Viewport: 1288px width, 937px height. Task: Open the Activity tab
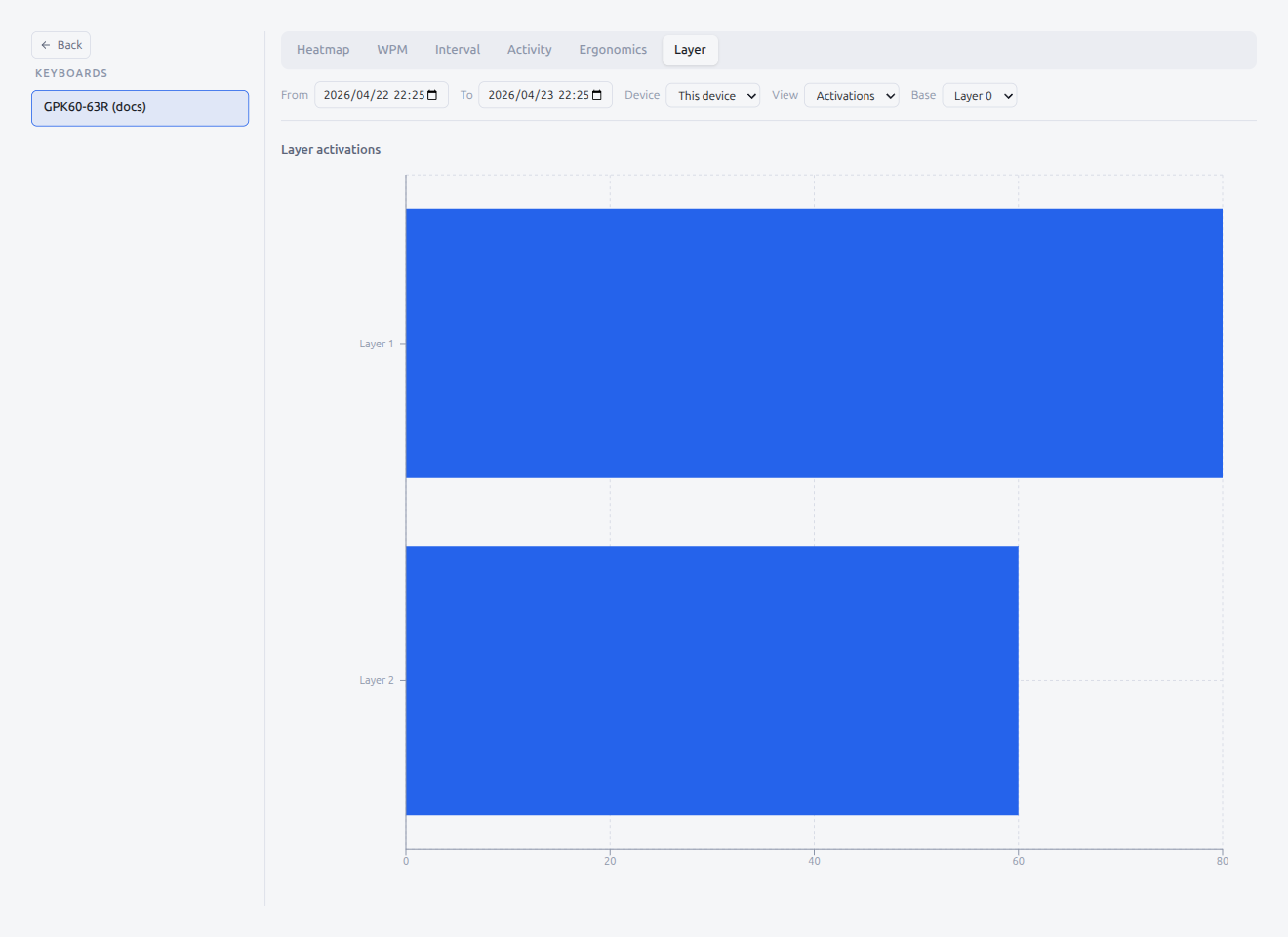(x=529, y=50)
